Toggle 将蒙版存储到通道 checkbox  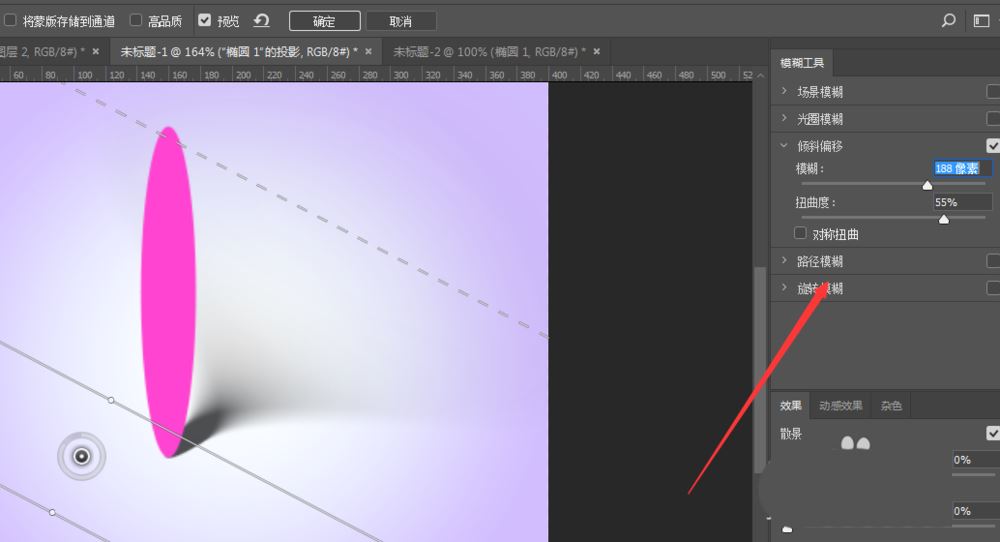coord(10,20)
